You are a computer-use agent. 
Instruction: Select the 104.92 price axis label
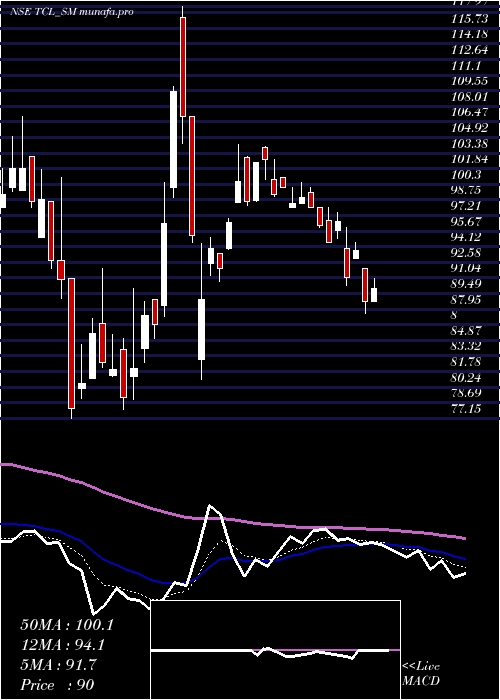click(470, 128)
